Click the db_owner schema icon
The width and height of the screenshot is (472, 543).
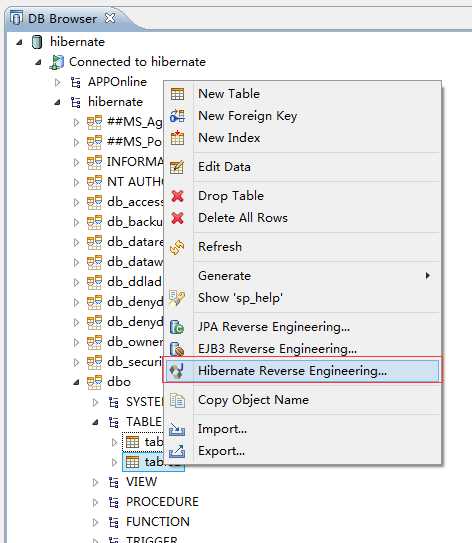(94, 342)
